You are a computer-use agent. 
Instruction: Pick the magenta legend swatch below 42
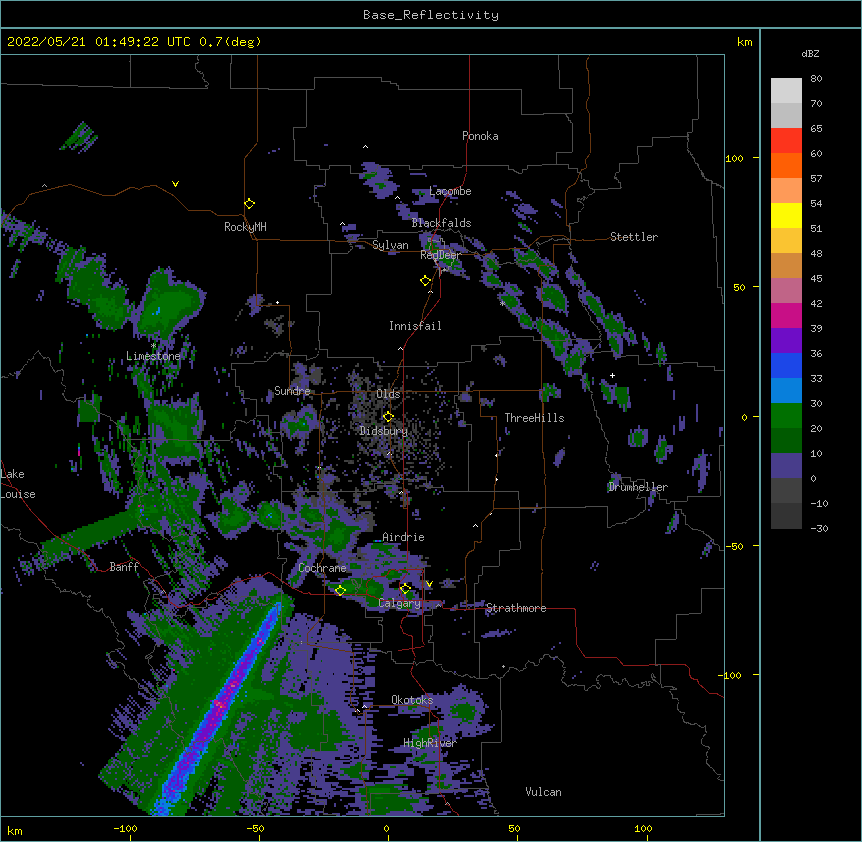786,315
